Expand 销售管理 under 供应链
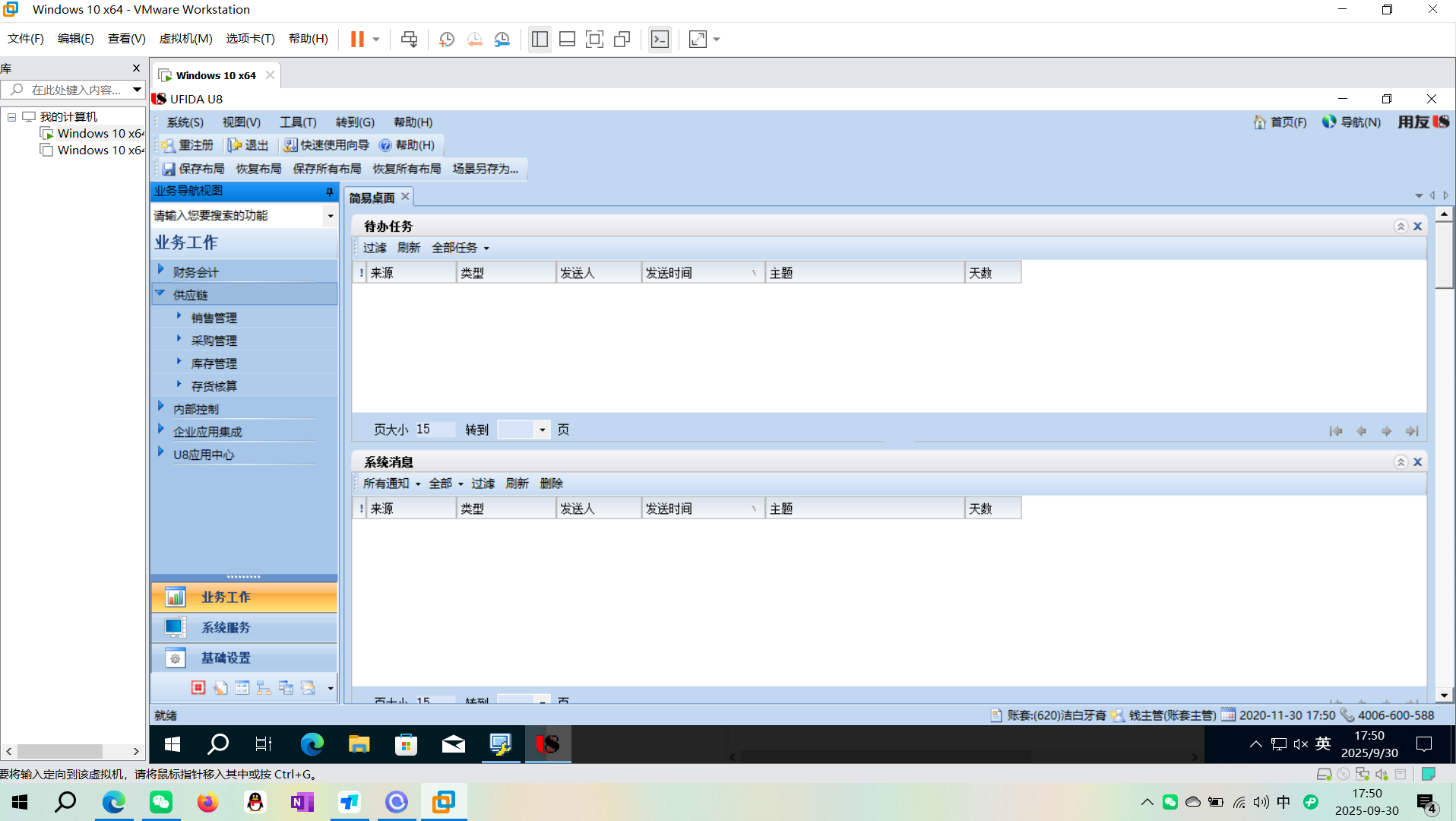The height and width of the screenshot is (821, 1456). [x=179, y=315]
